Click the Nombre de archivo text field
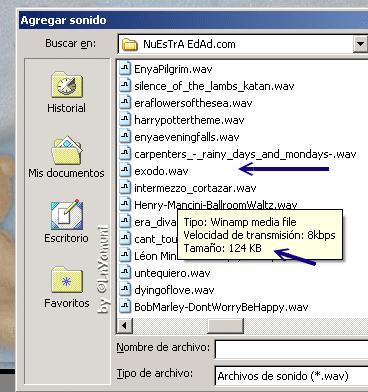This screenshot has width=368, height=392. 292,349
